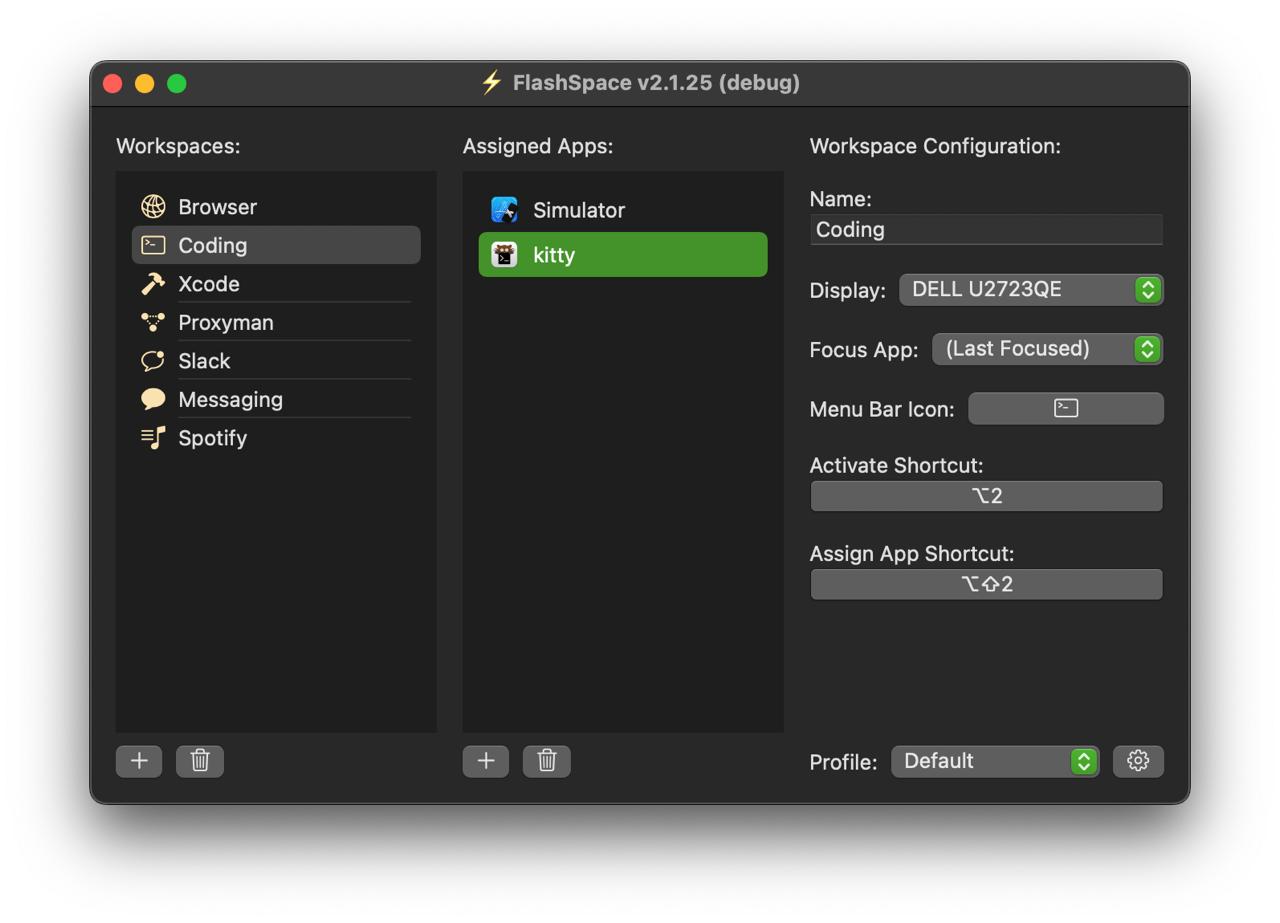This screenshot has height=923, width=1280.
Task: Click the Coding terminal icon in workspaces
Action: click(153, 245)
